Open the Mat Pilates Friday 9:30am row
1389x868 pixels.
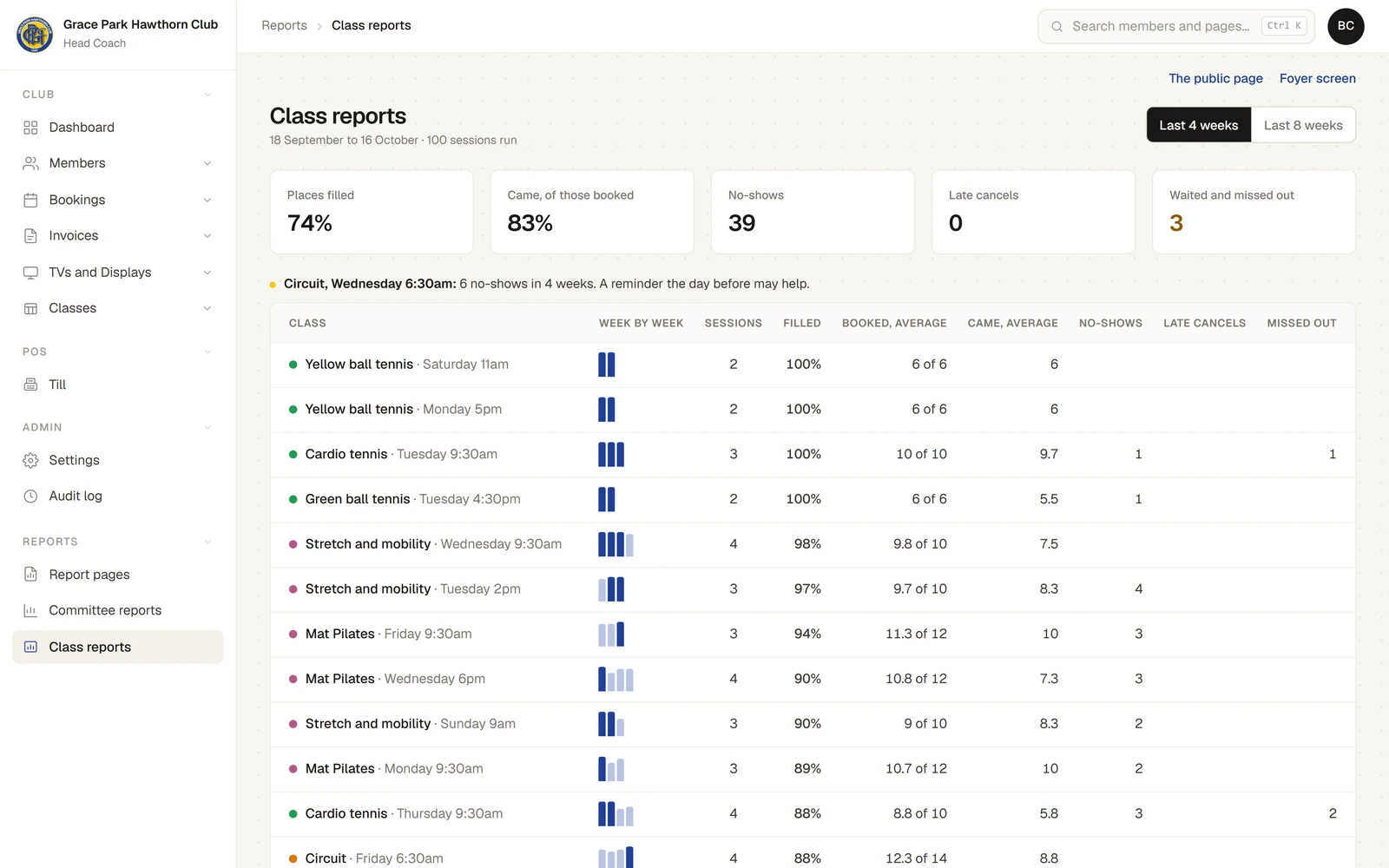click(x=813, y=635)
